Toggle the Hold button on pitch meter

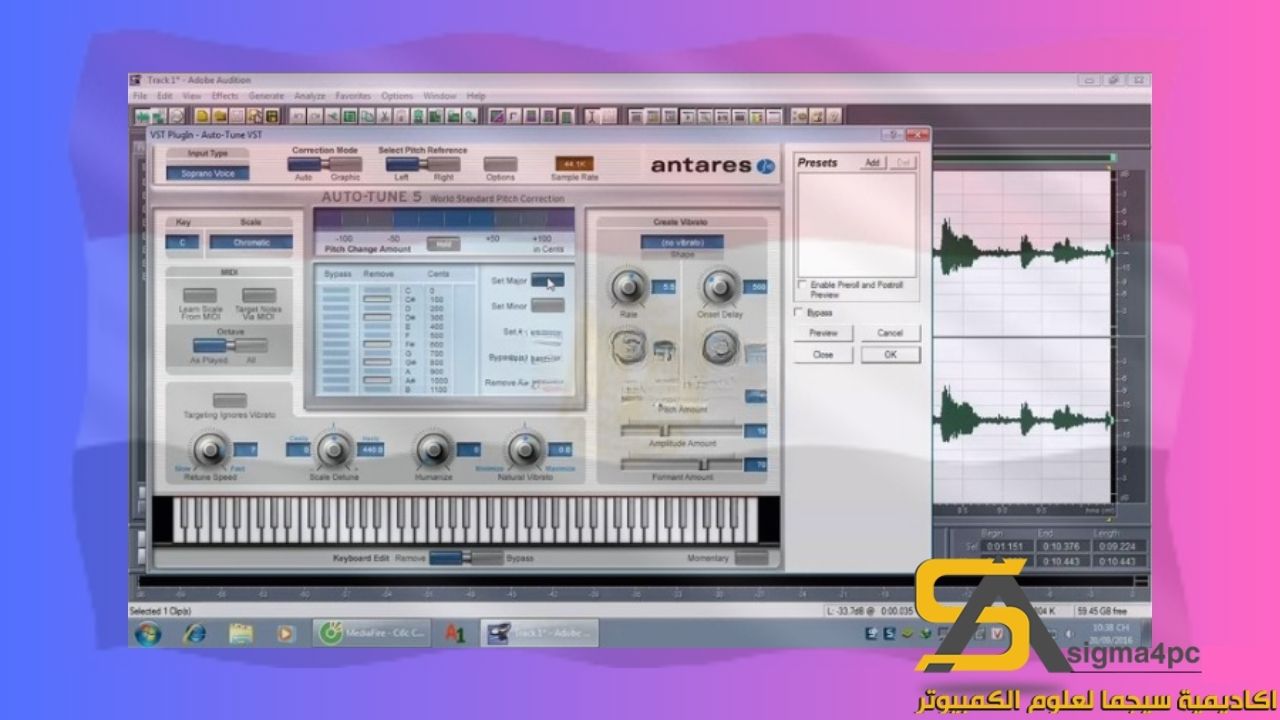coord(443,243)
